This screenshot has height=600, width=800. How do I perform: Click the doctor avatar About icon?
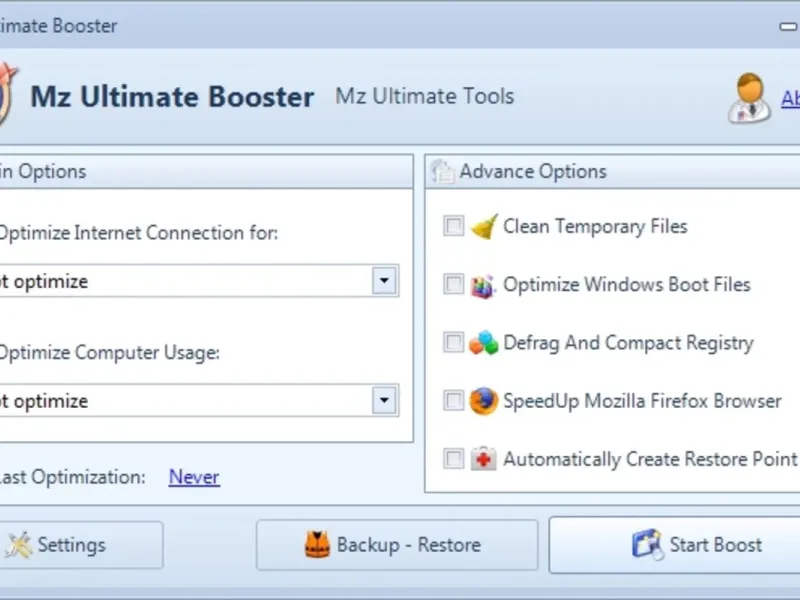coord(749,98)
